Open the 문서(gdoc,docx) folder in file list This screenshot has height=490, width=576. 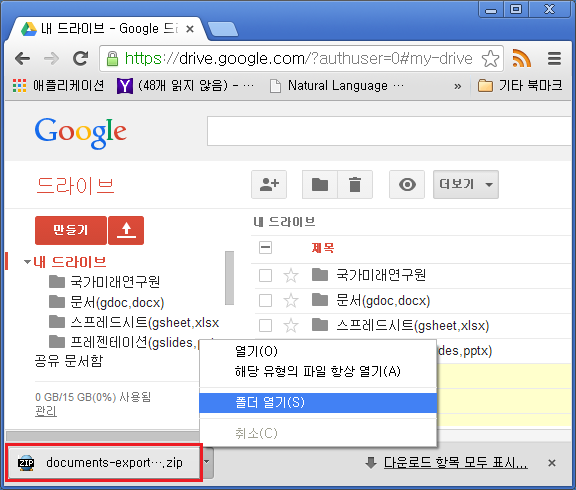[383, 300]
